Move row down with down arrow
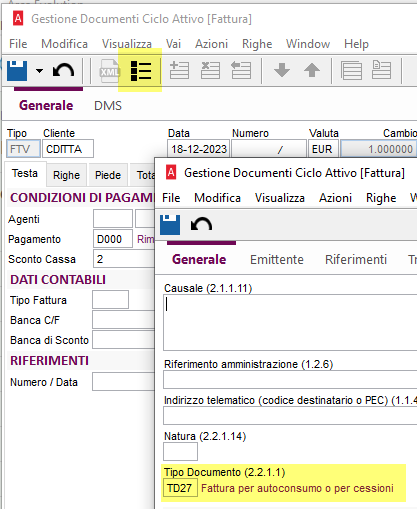 click(x=282, y=70)
